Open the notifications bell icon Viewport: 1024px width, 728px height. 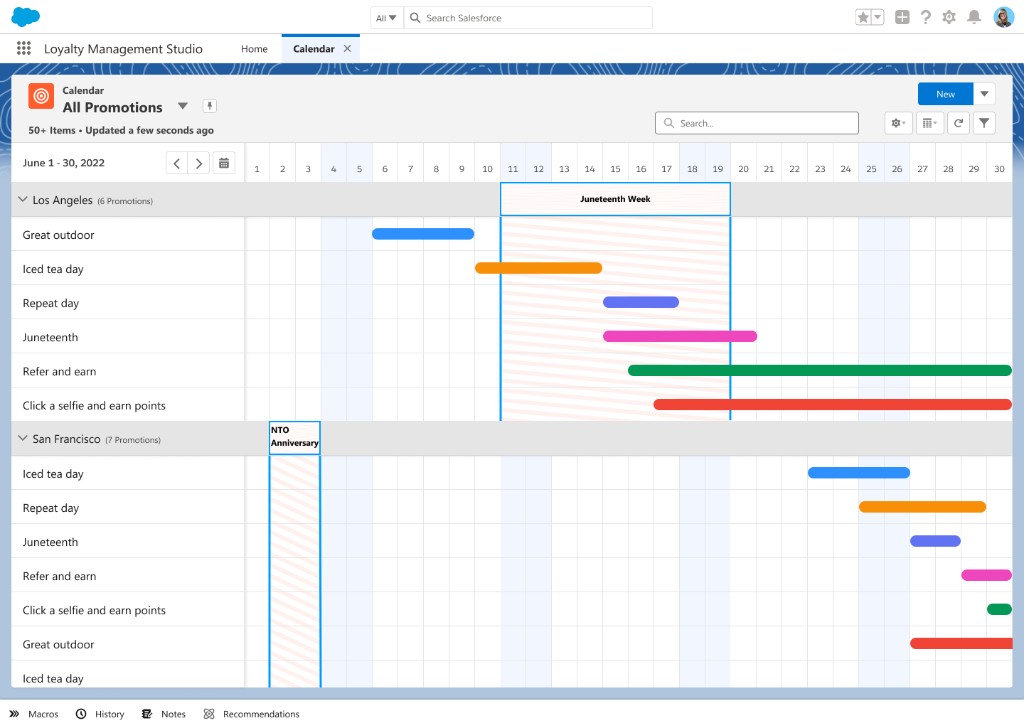pyautogui.click(x=974, y=18)
